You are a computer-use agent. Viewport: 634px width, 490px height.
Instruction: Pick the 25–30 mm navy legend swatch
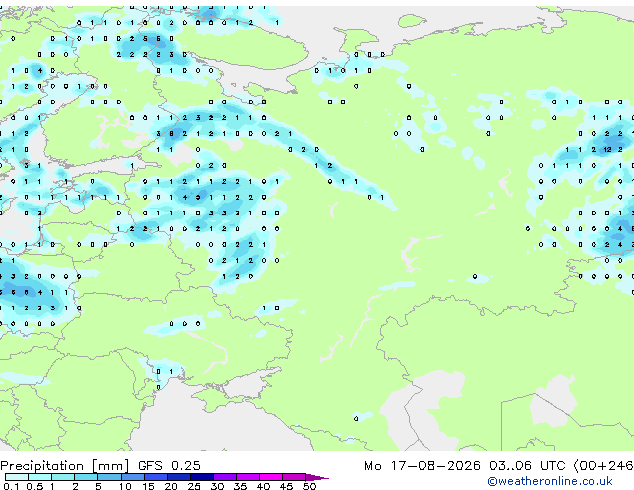click(202, 477)
